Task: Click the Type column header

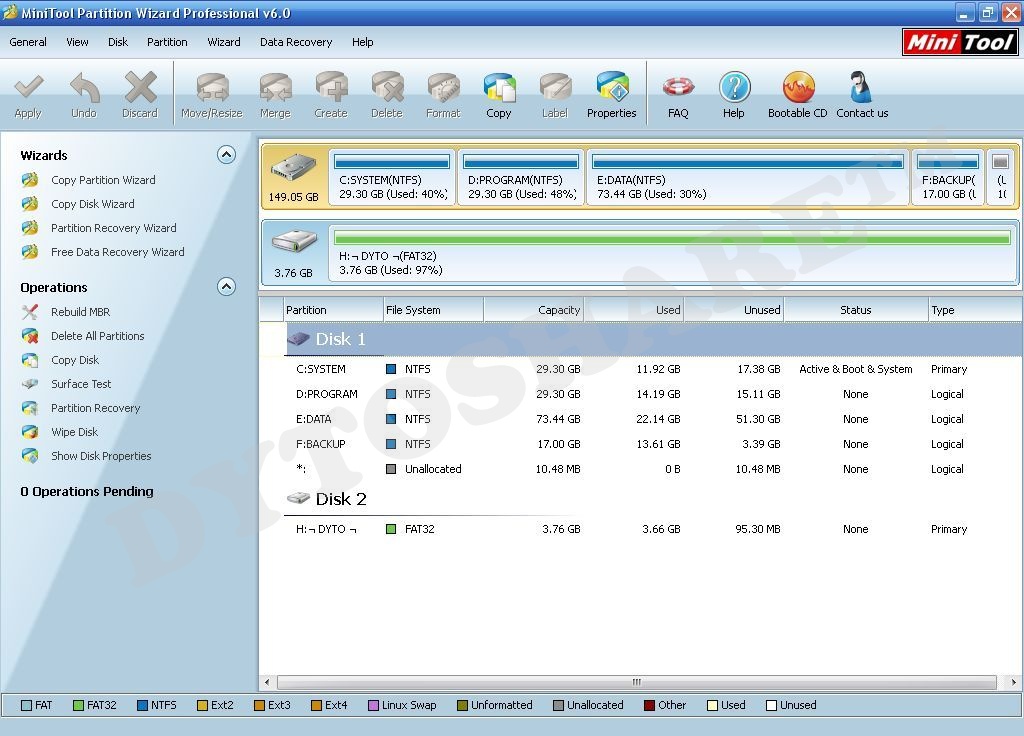Action: coord(976,310)
